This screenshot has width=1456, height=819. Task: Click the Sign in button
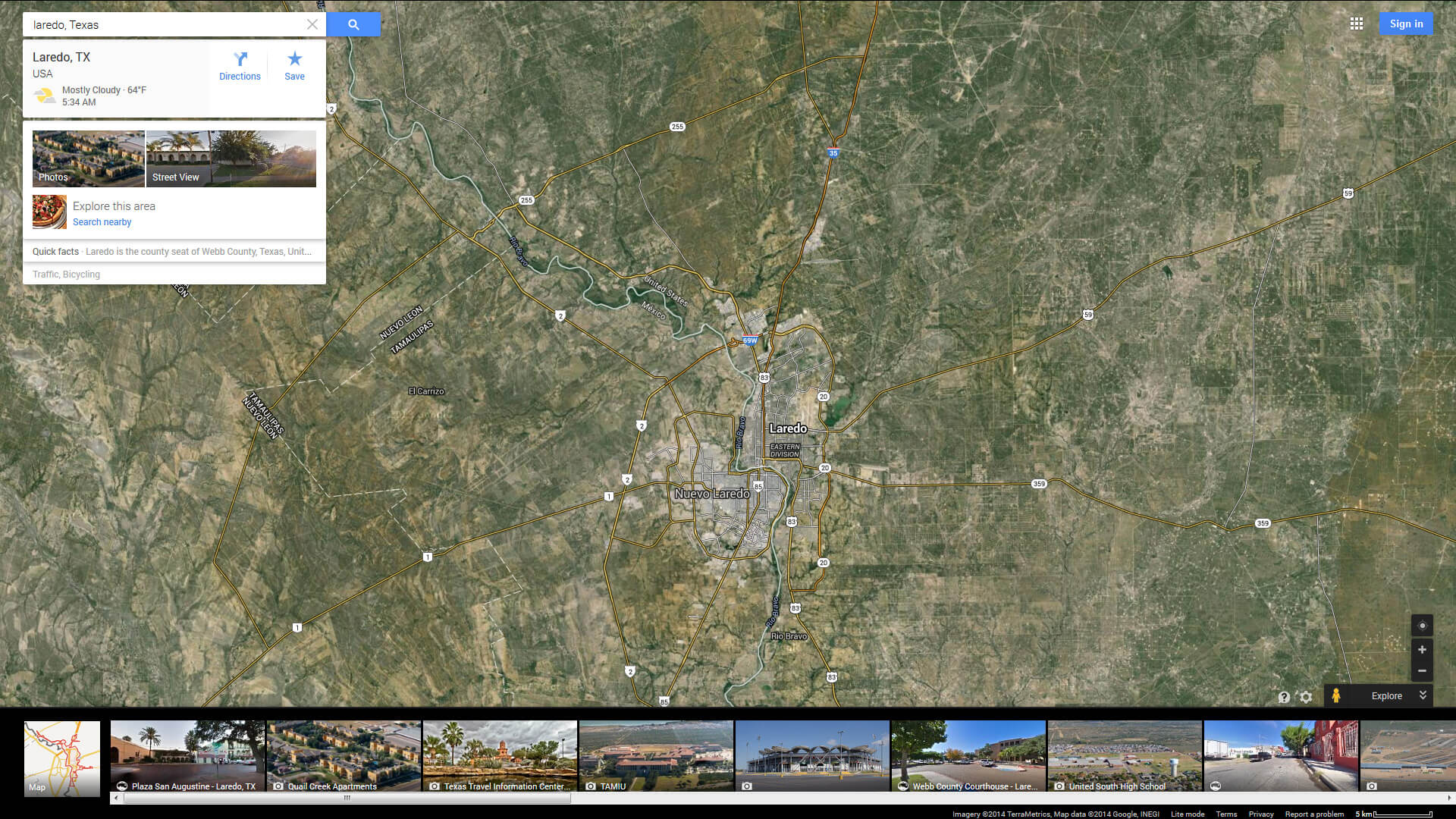coord(1406,24)
